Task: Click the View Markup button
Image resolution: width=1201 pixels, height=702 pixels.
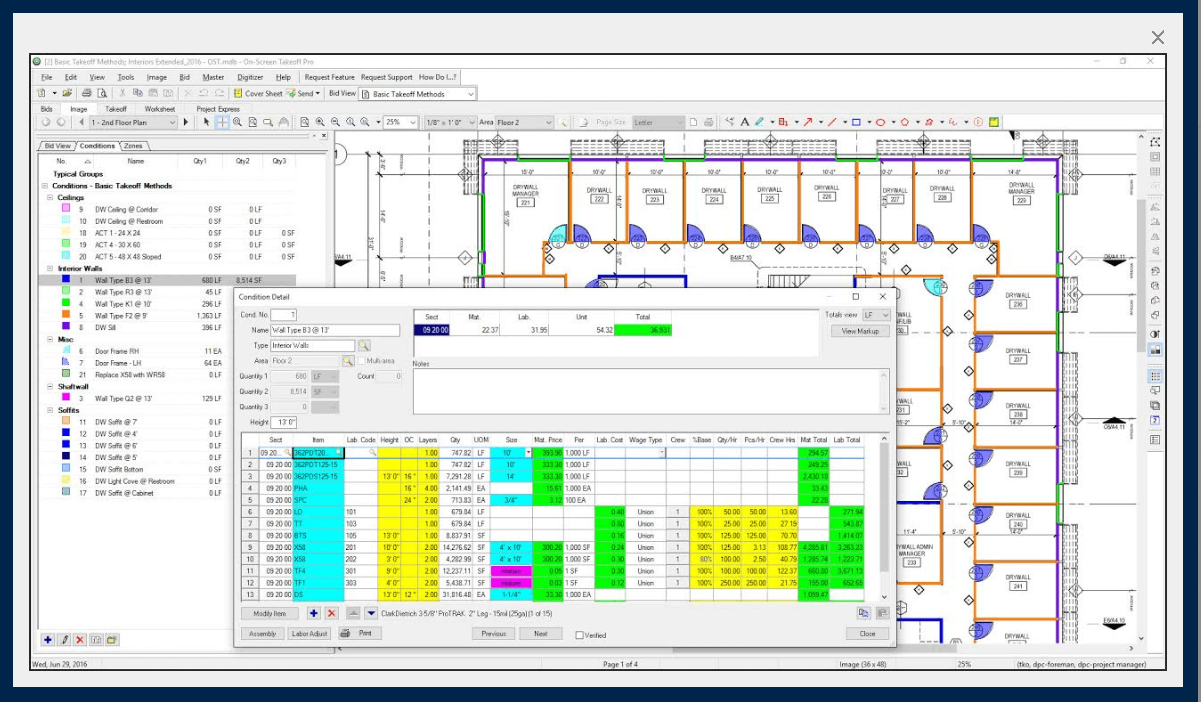Action: pos(859,331)
